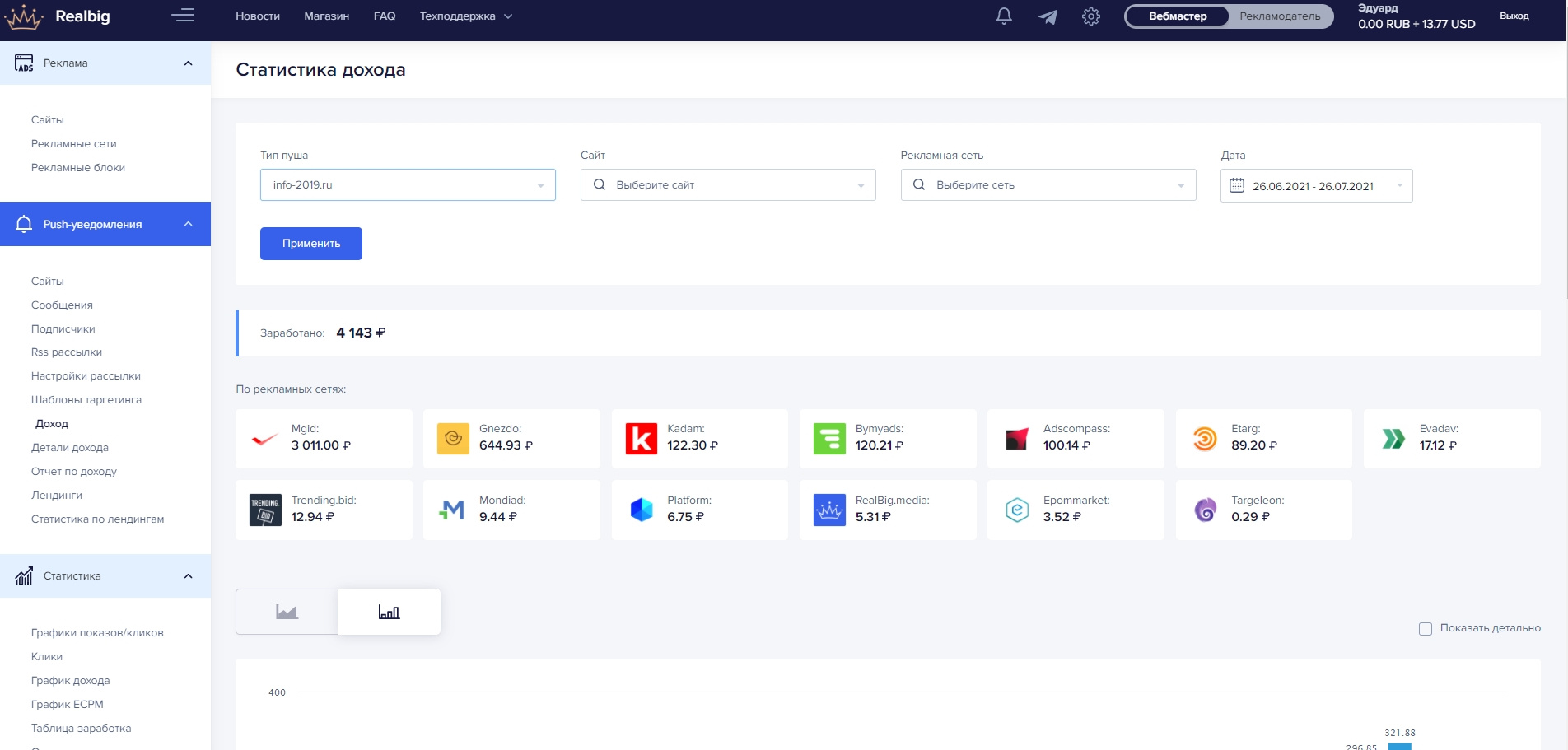Switch to Рекламодатель mode
The image size is (1568, 750).
click(1280, 16)
